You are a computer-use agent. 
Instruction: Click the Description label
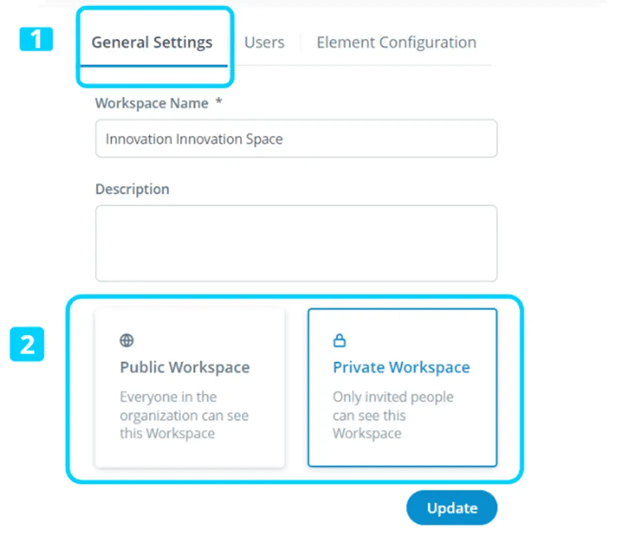(132, 189)
